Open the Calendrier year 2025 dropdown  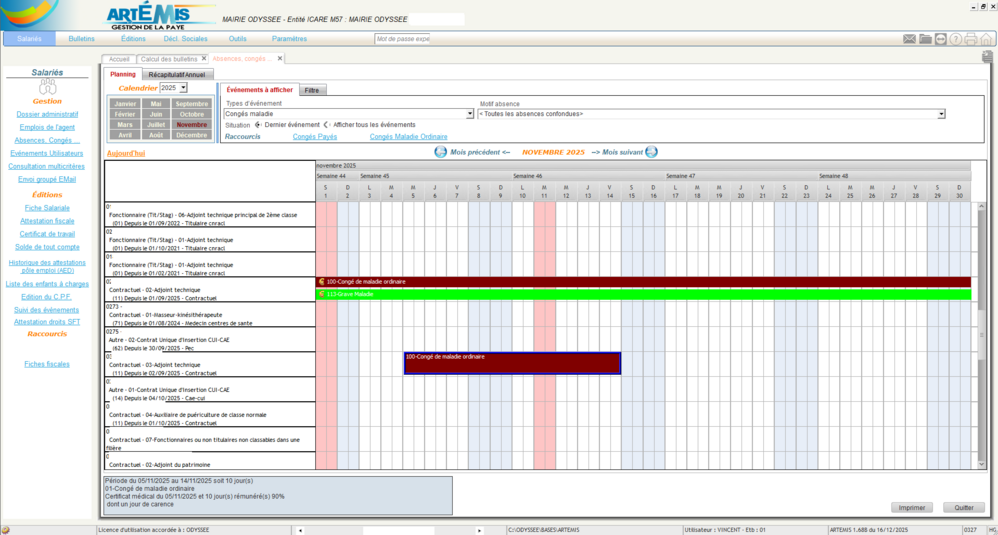[183, 88]
